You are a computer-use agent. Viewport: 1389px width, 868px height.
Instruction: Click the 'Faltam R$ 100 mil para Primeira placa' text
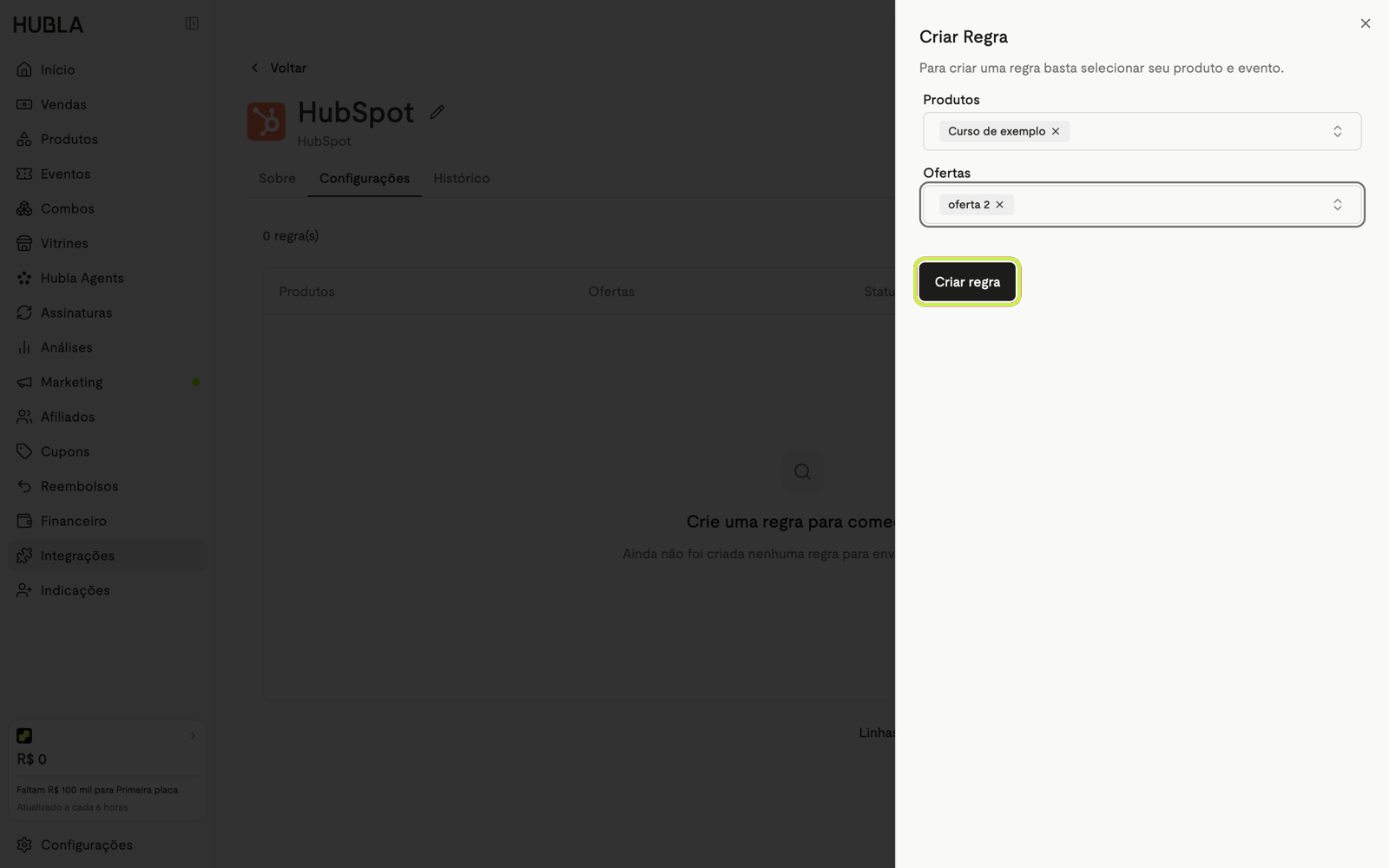[x=97, y=790]
